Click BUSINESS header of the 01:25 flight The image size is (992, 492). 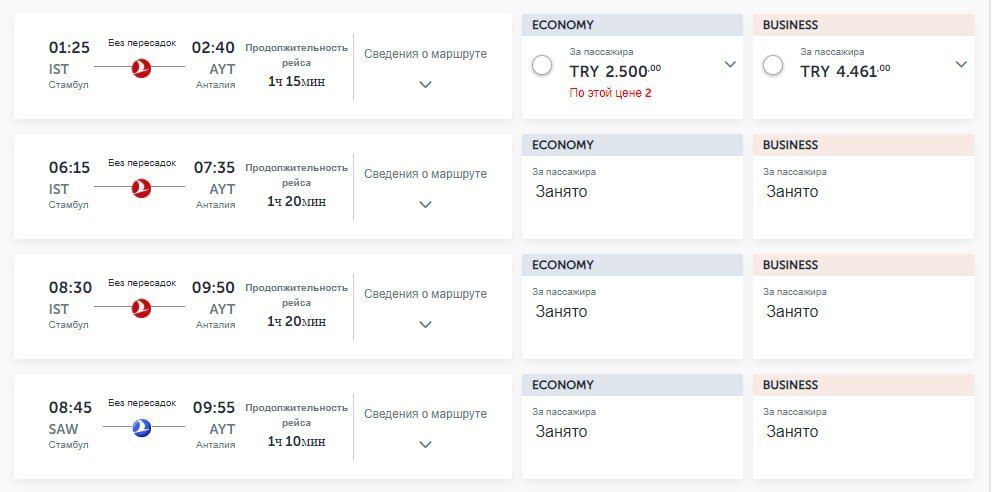863,25
